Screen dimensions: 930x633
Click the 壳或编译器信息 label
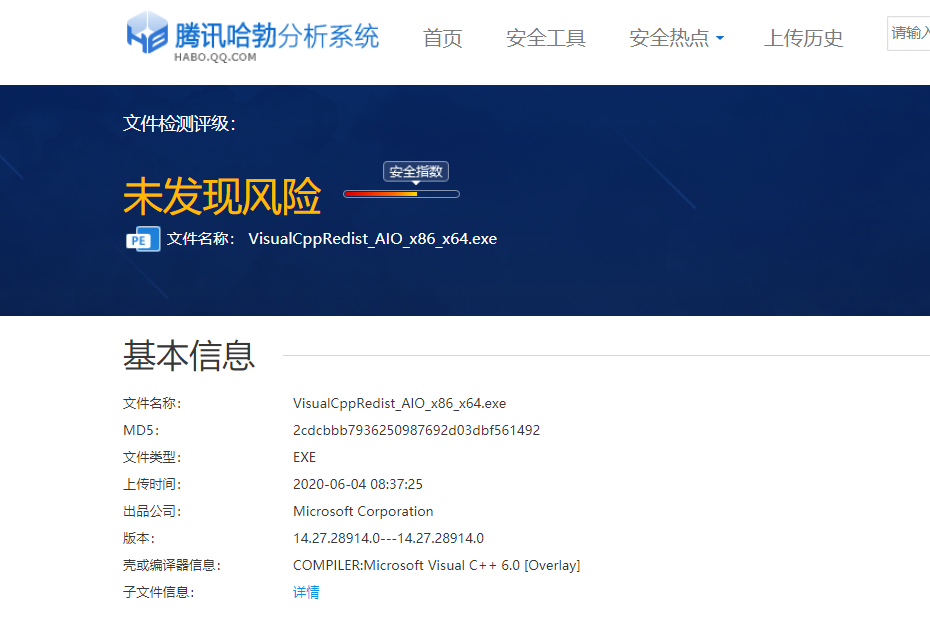[172, 565]
